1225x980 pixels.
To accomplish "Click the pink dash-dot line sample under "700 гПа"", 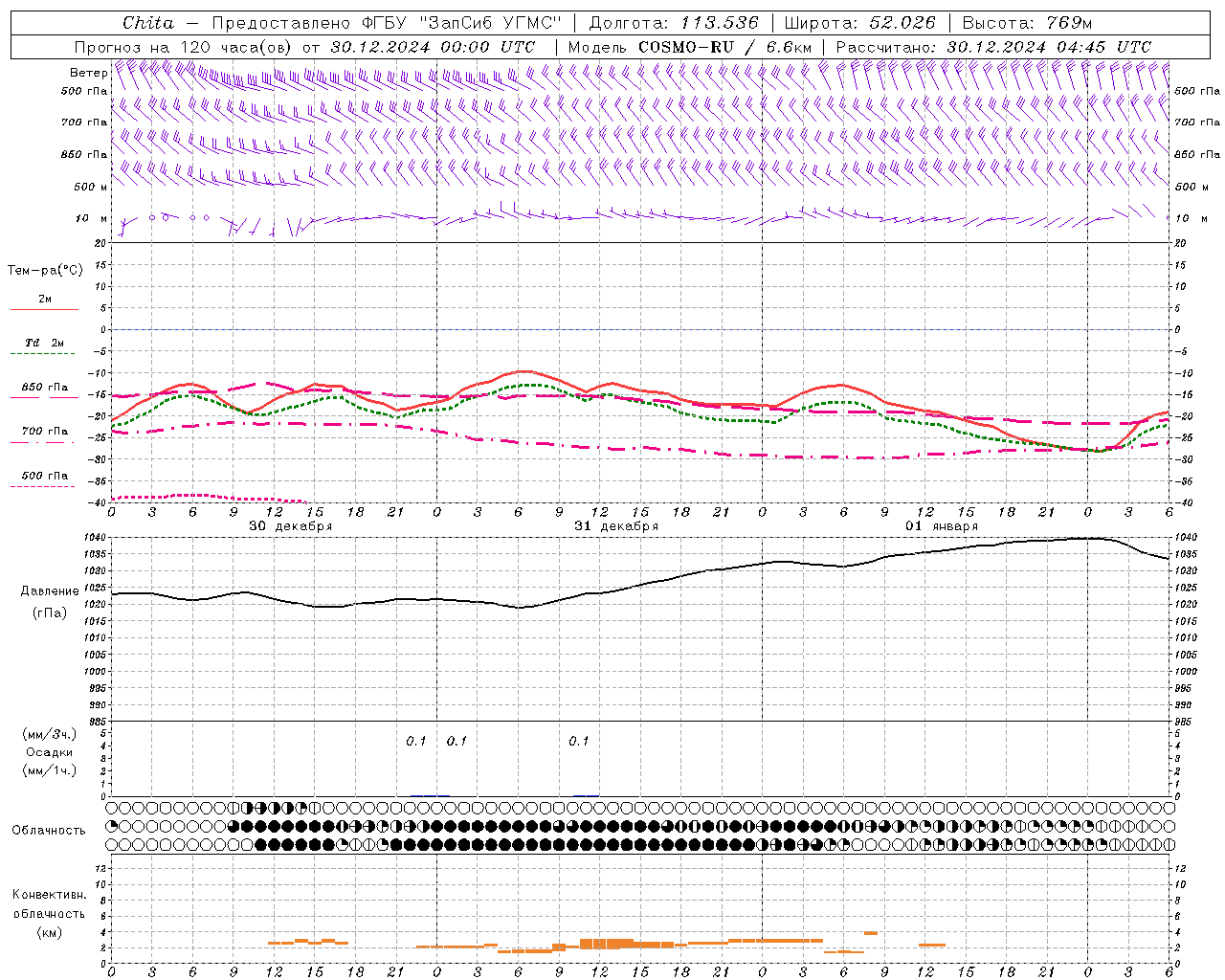I will 42,442.
